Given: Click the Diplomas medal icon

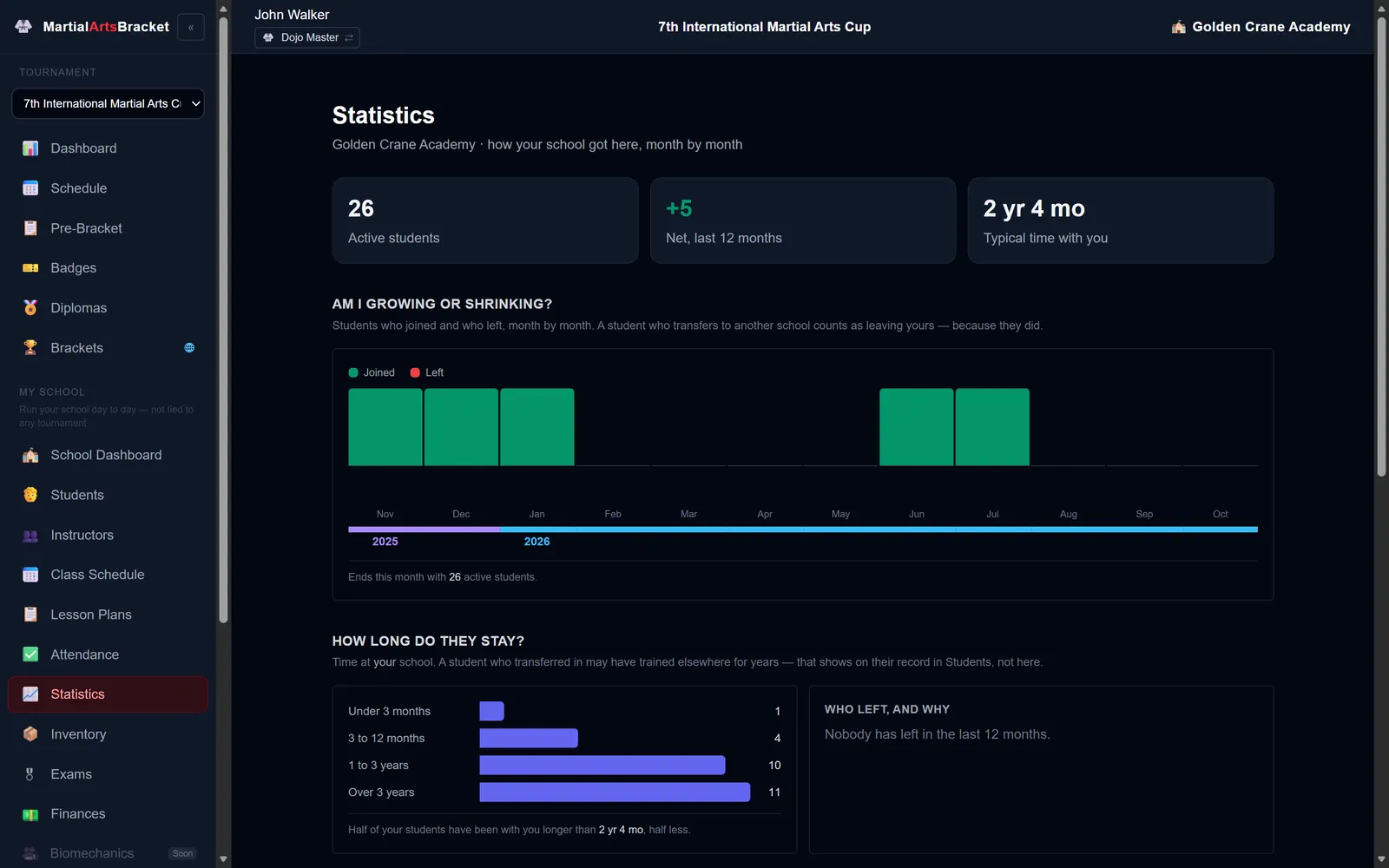Looking at the screenshot, I should (x=30, y=308).
